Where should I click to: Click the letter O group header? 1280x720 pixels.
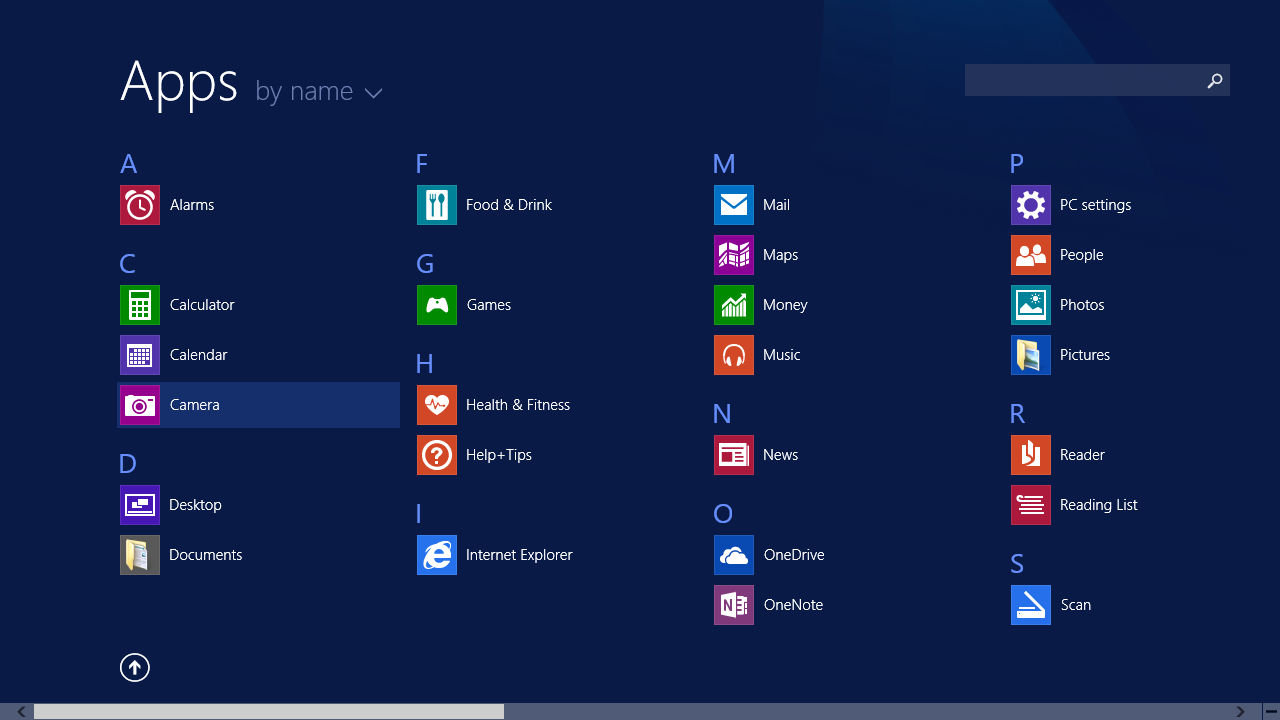723,514
